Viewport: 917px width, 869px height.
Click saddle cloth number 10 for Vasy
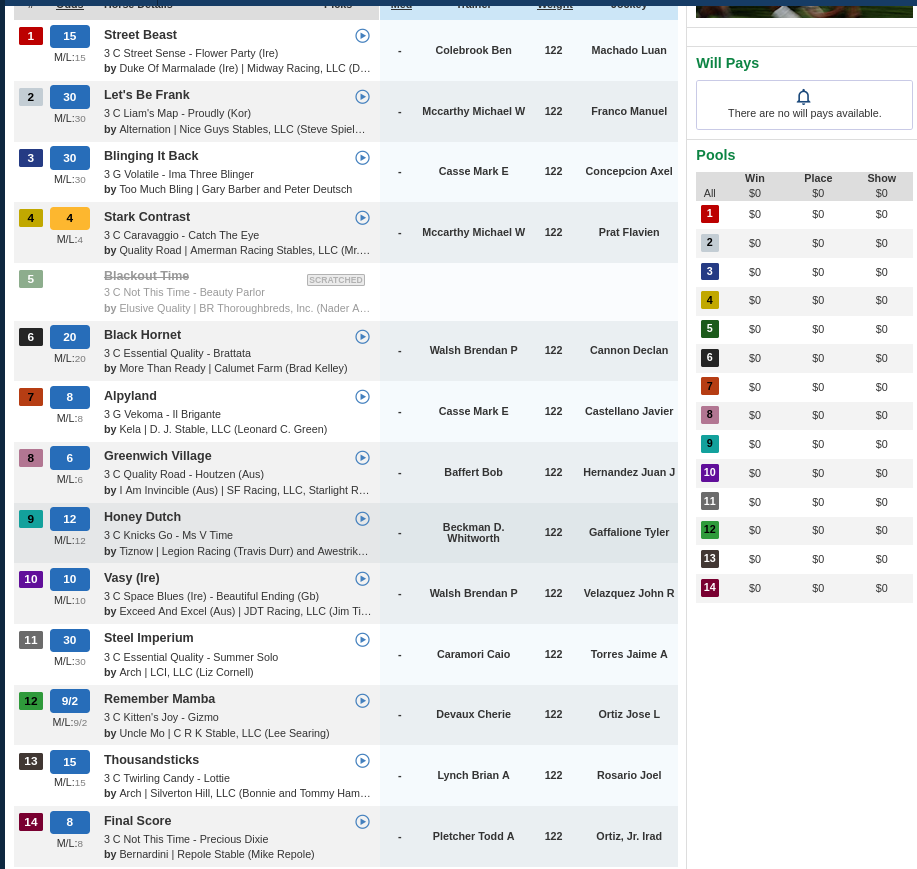pyautogui.click(x=31, y=579)
